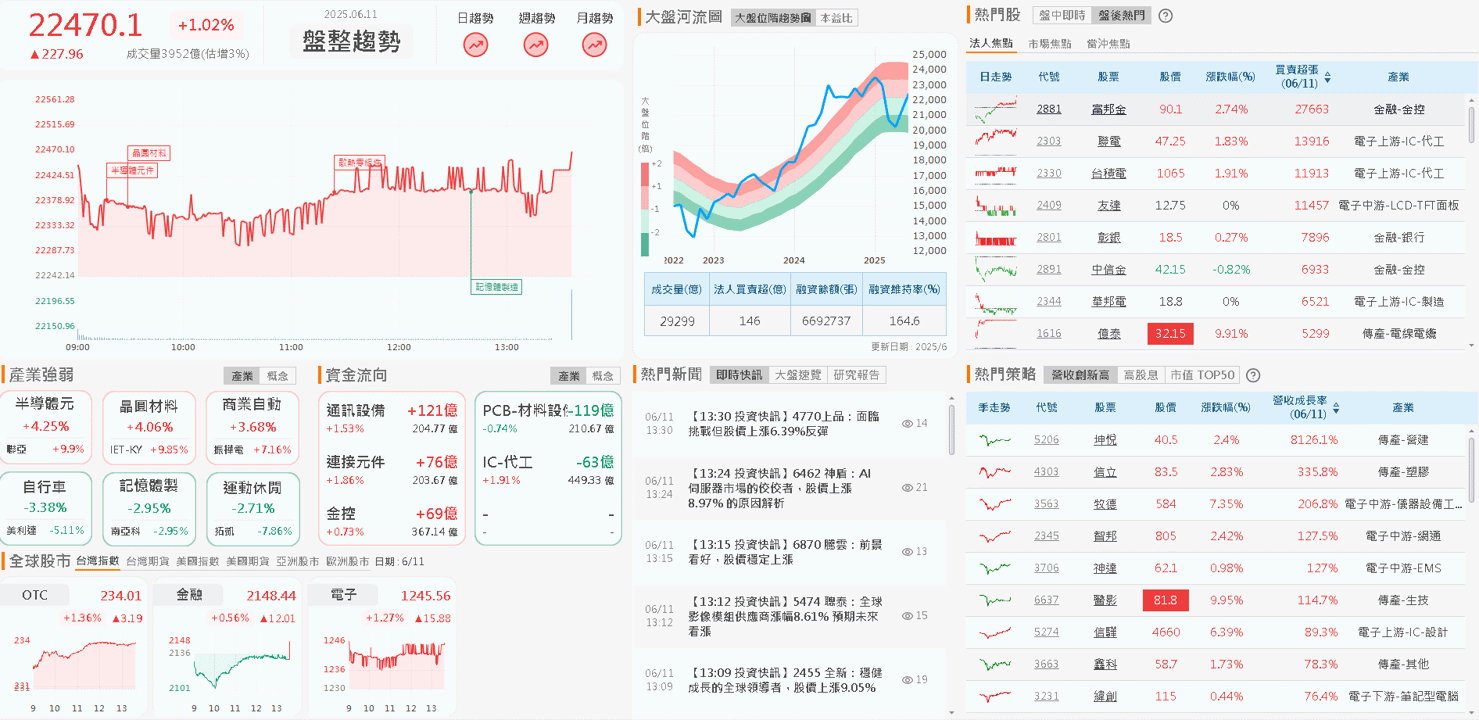Open stock code link 2409

click(1049, 205)
